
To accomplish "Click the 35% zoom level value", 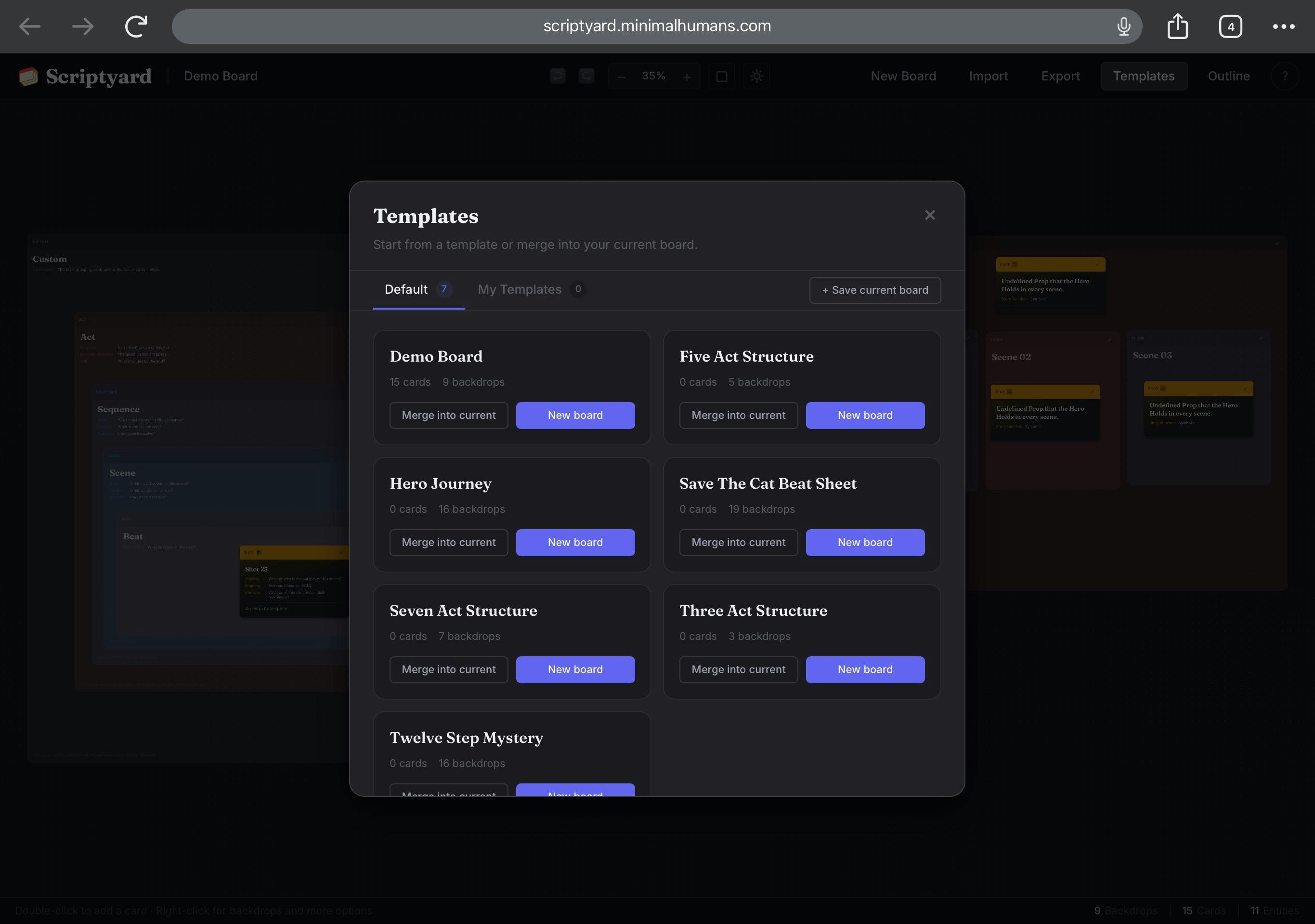I will [x=653, y=76].
